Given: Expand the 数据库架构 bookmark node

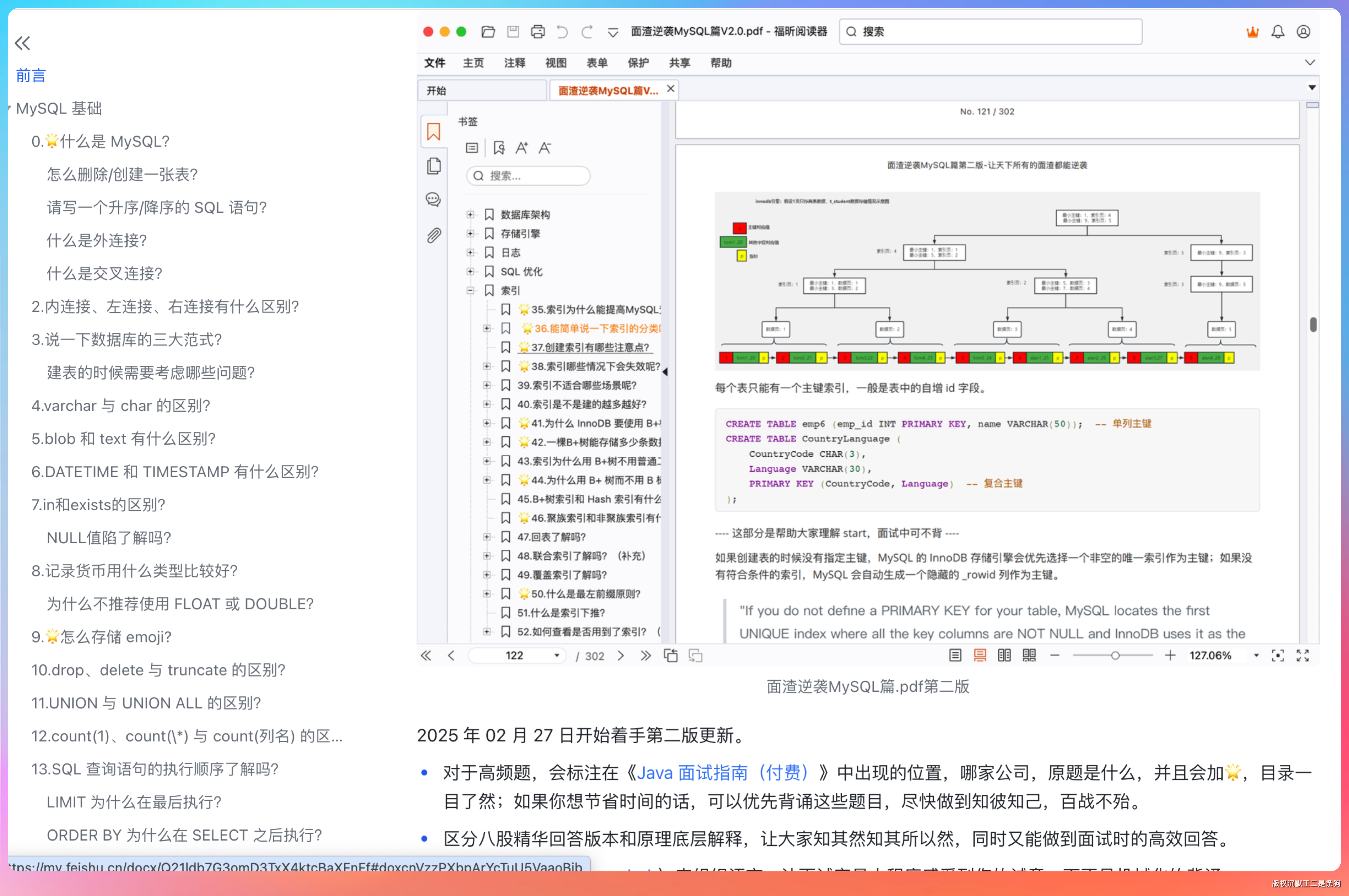Looking at the screenshot, I should point(470,214).
